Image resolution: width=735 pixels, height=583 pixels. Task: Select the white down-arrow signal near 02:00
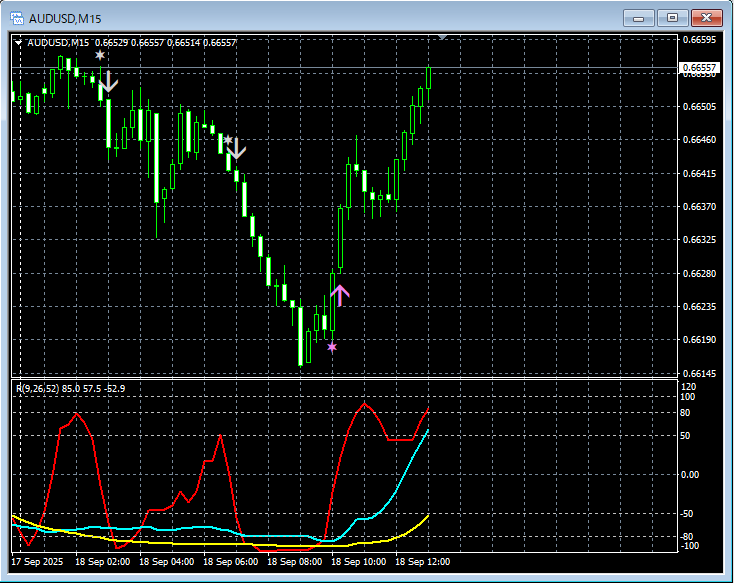coord(109,83)
